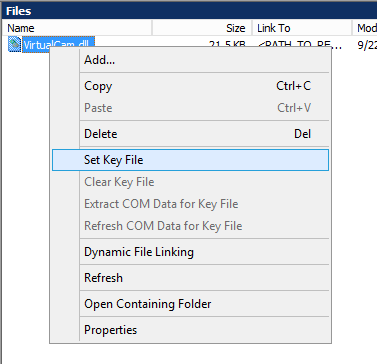
Task: Choose Refresh from the context menu
Action: pyautogui.click(x=190, y=278)
